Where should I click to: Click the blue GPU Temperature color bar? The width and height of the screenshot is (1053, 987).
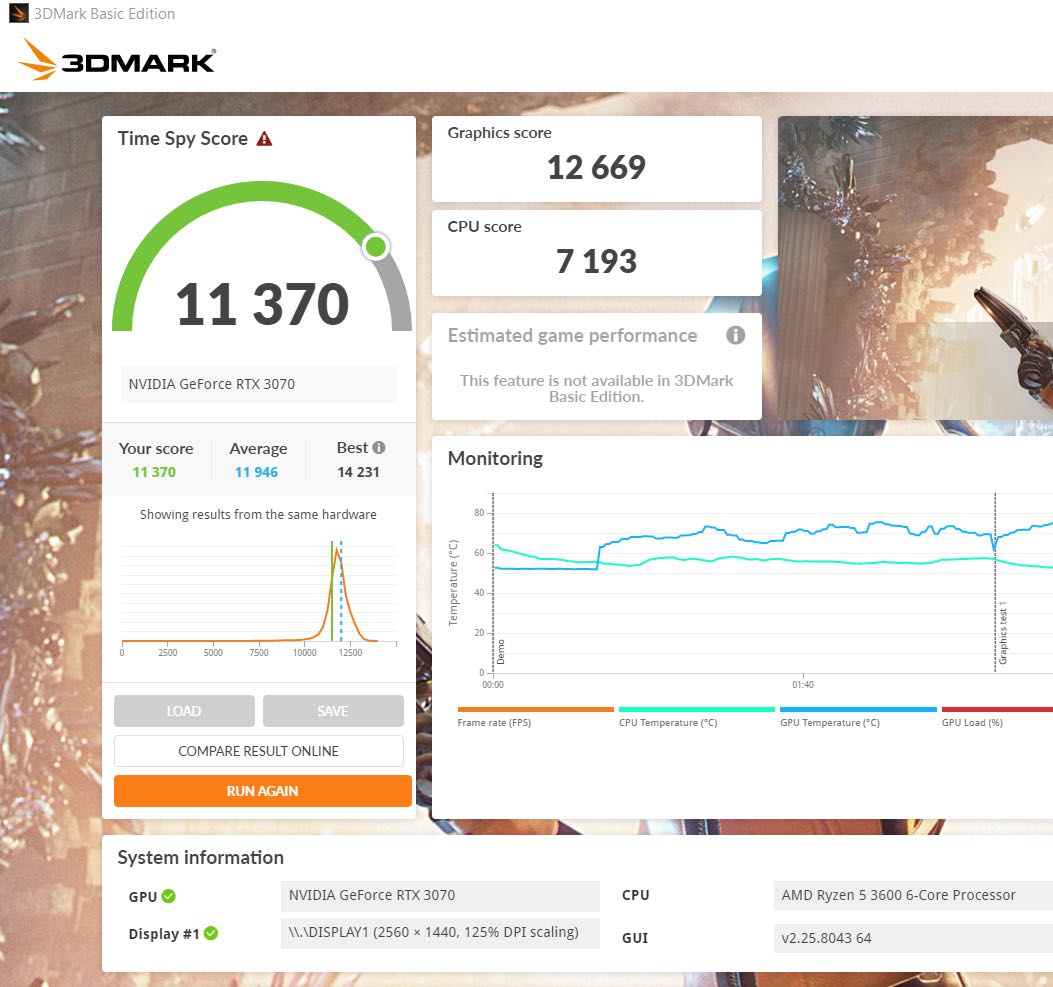(x=858, y=709)
